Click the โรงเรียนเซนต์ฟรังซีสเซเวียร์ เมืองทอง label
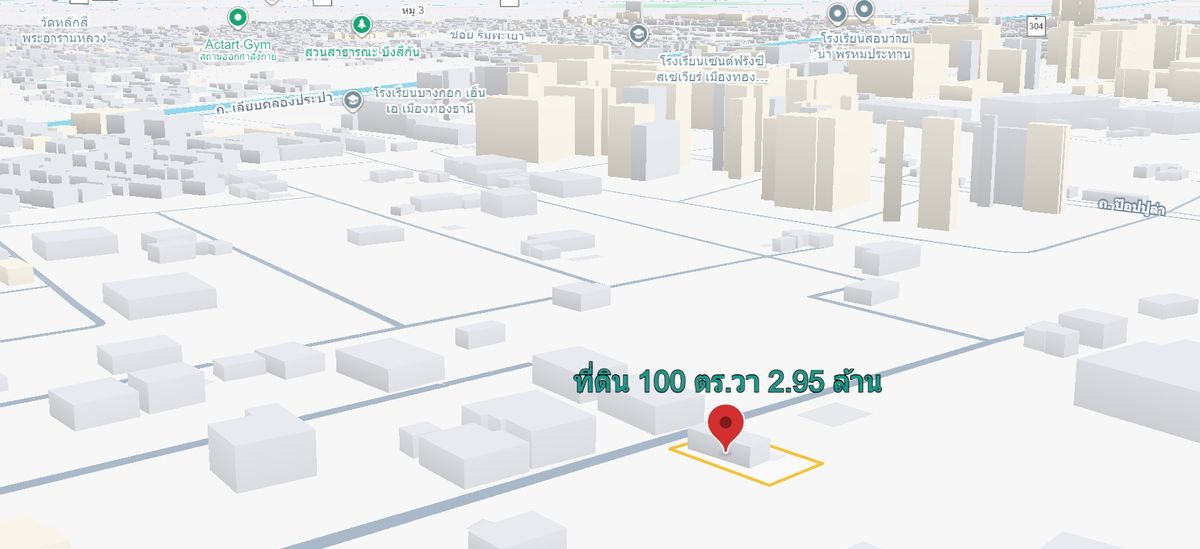 [712, 68]
